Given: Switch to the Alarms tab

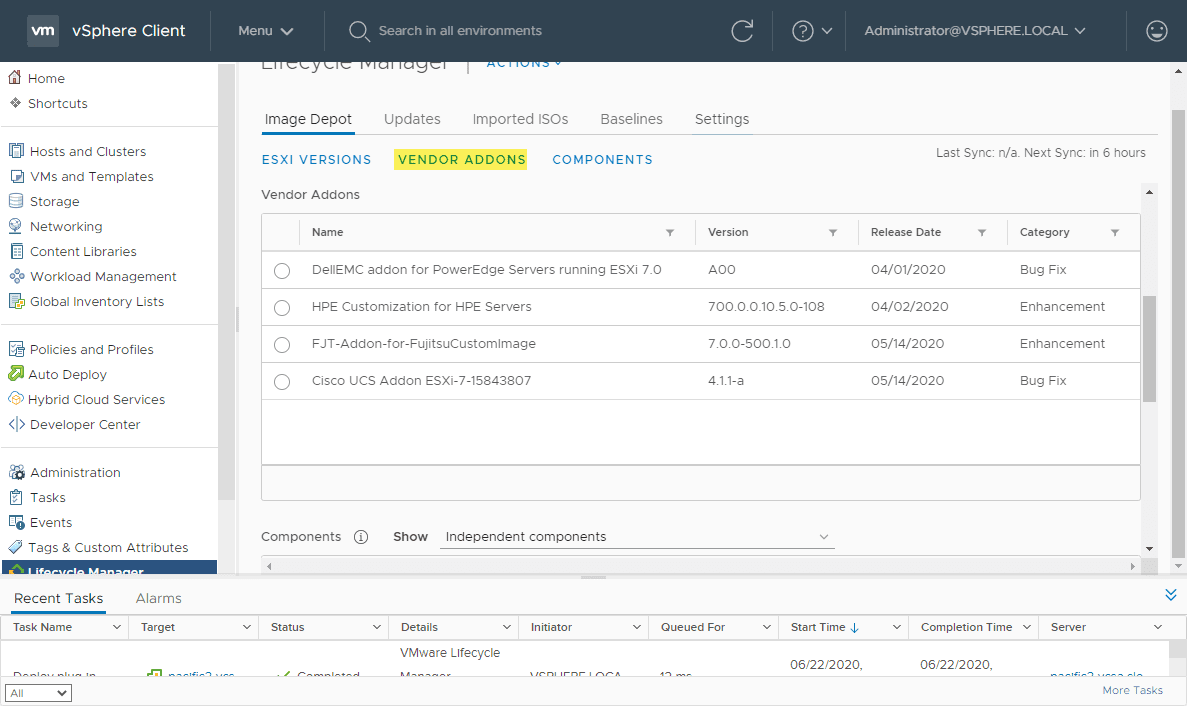Looking at the screenshot, I should pyautogui.click(x=158, y=598).
